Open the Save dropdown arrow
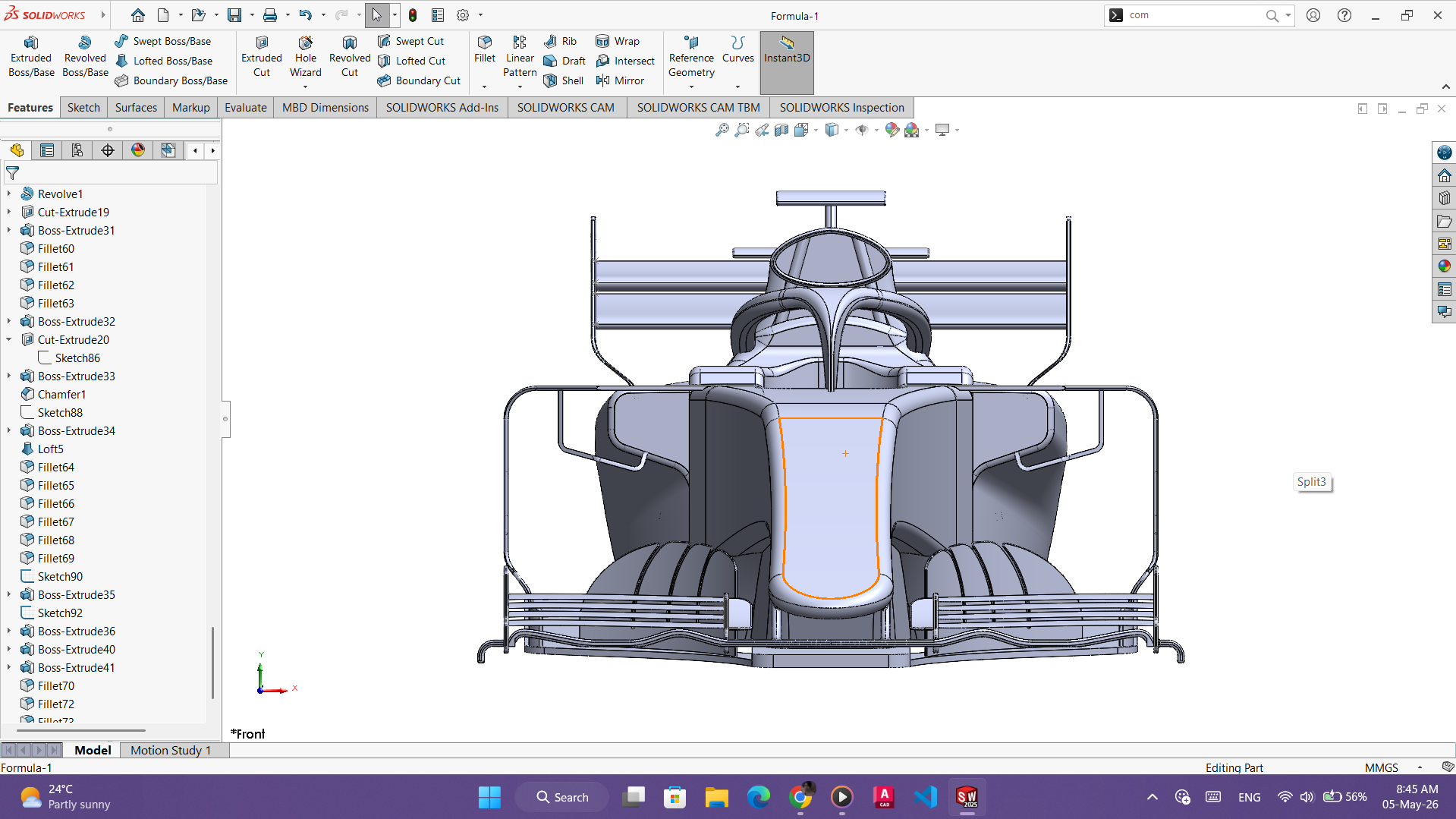The width and height of the screenshot is (1456, 819). coord(252,15)
